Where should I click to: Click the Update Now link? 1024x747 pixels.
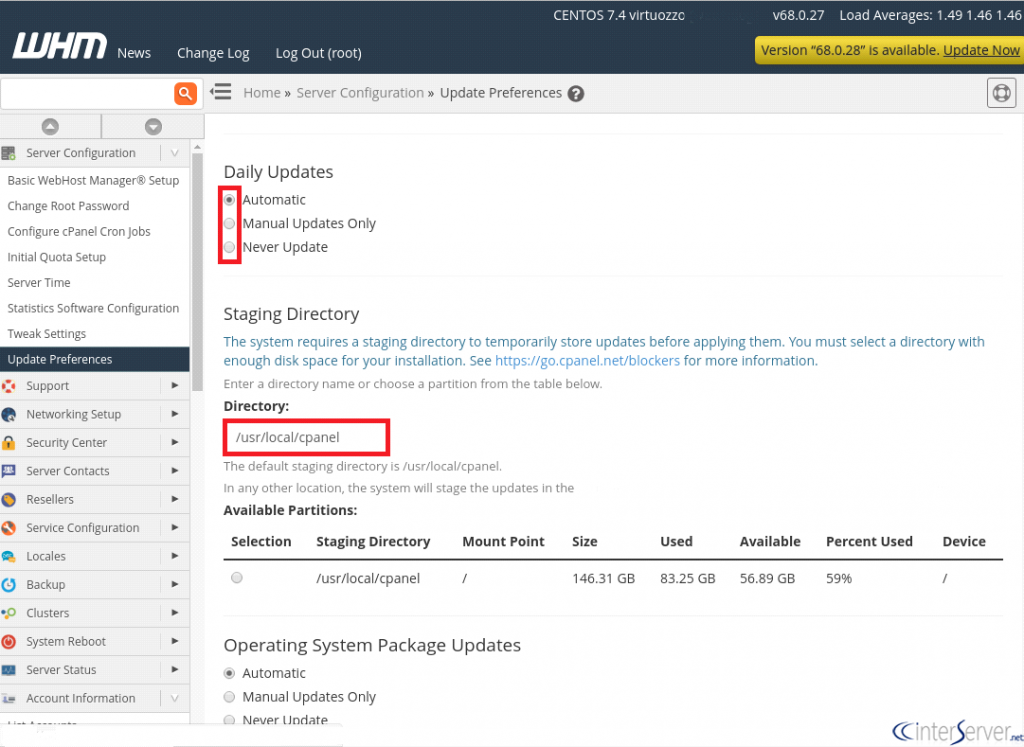(981, 50)
